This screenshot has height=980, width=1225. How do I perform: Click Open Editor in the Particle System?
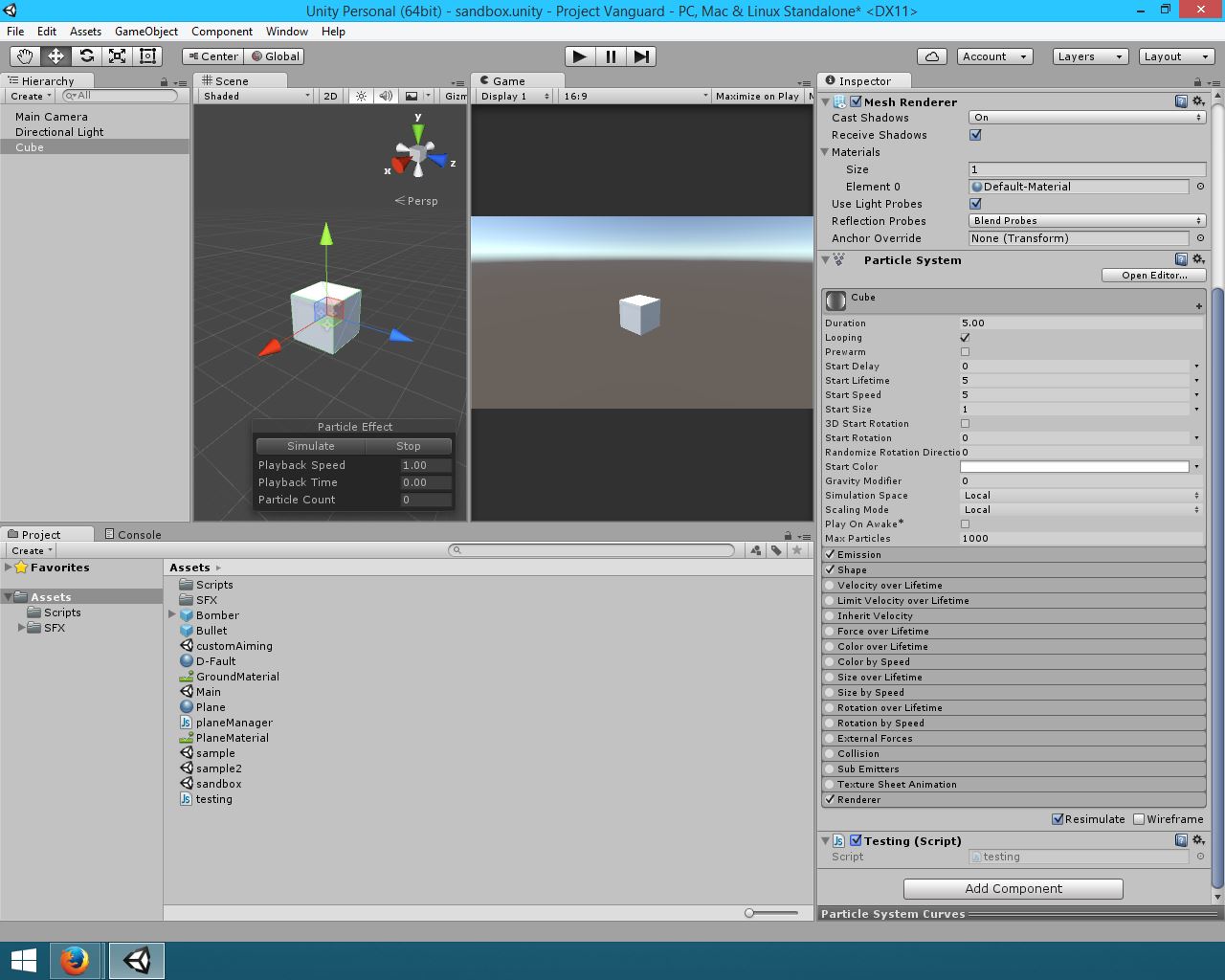(1153, 275)
